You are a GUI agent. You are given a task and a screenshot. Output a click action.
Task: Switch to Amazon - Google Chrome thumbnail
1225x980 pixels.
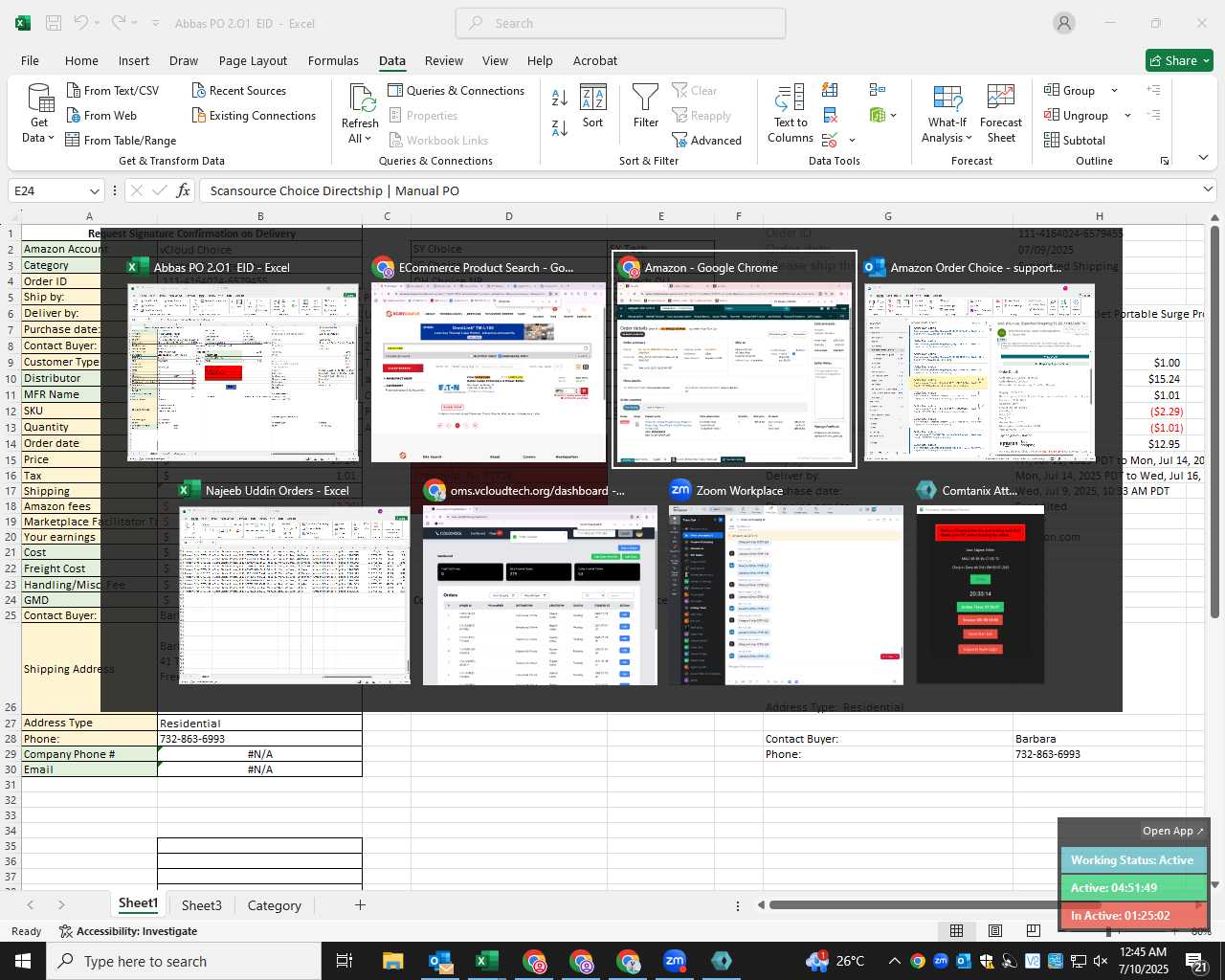734,360
